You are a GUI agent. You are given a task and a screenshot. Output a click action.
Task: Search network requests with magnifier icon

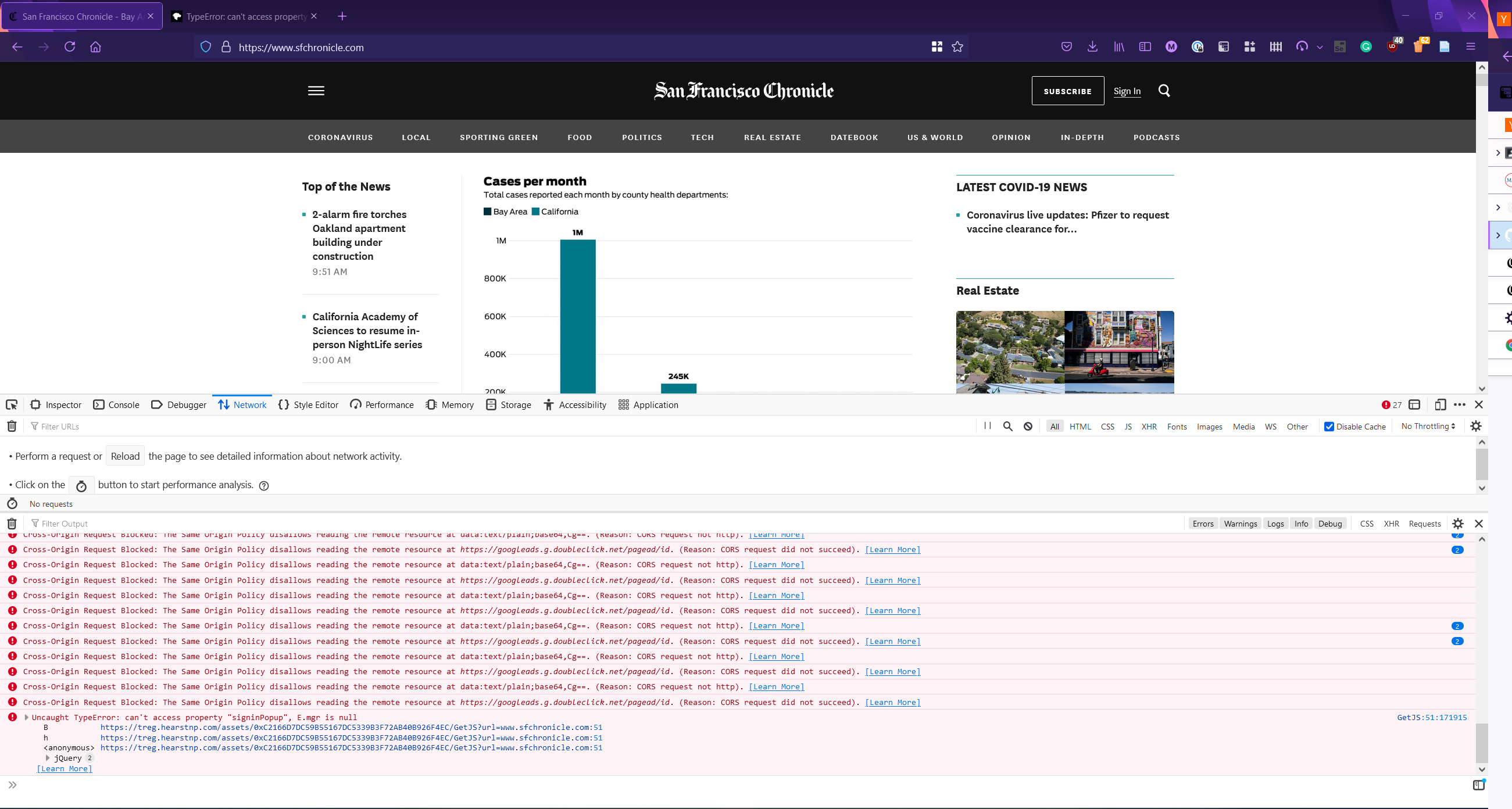(1008, 426)
